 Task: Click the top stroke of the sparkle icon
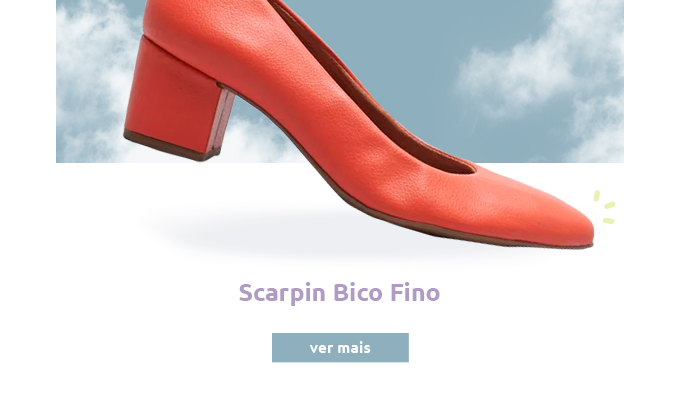597,196
